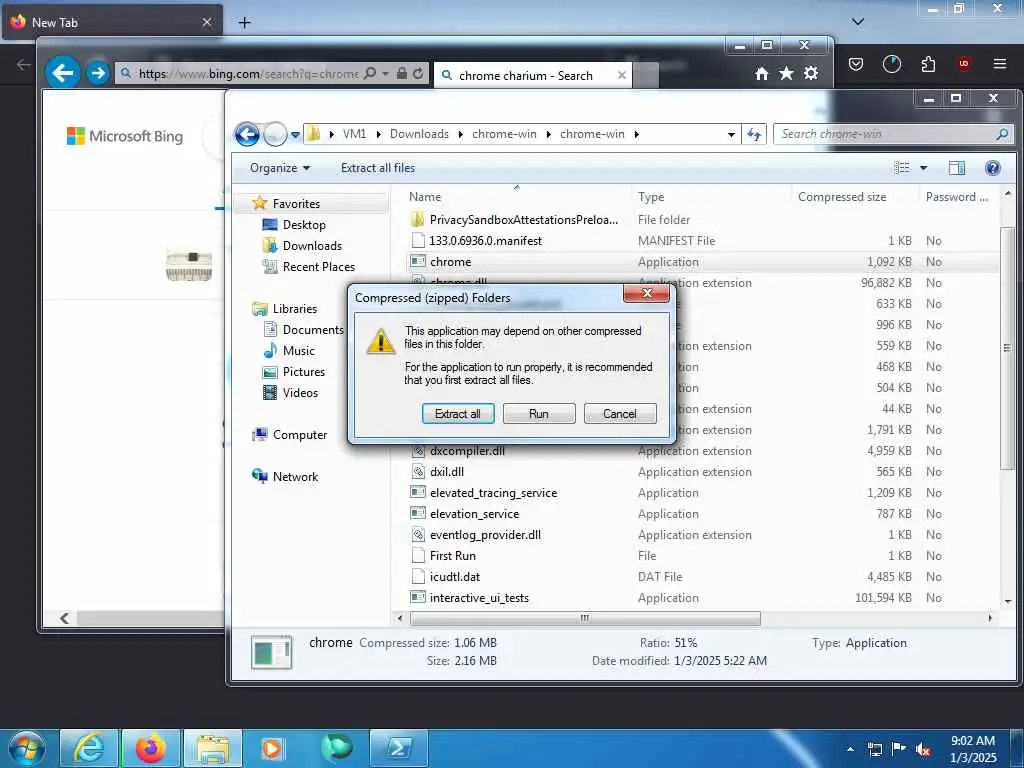Select dxil.dll file
This screenshot has height=768, width=1024.
click(702, 472)
